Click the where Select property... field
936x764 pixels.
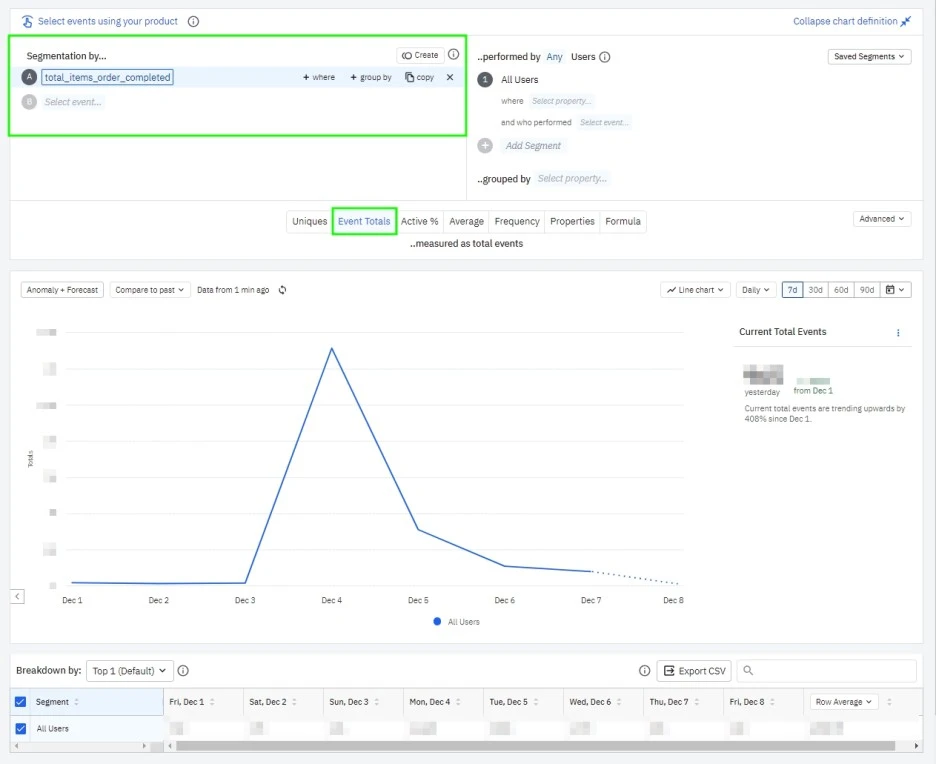(x=561, y=101)
